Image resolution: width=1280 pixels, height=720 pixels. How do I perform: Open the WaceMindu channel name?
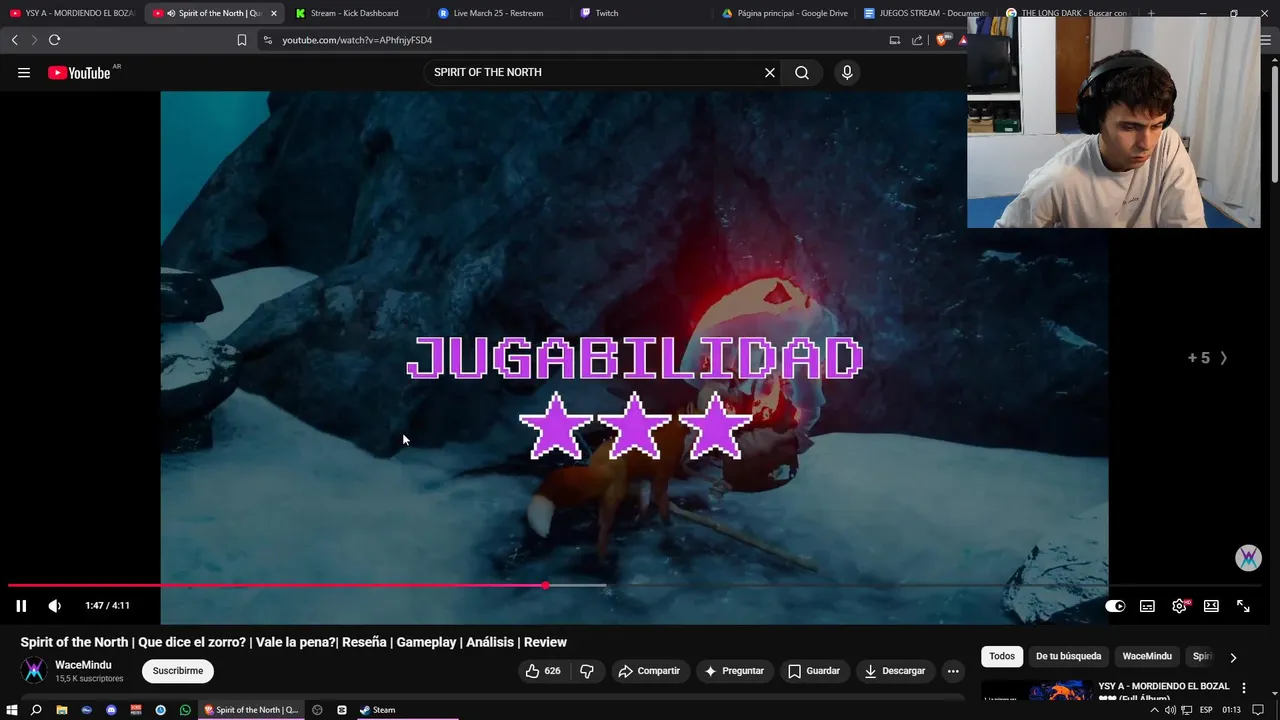coord(83,665)
